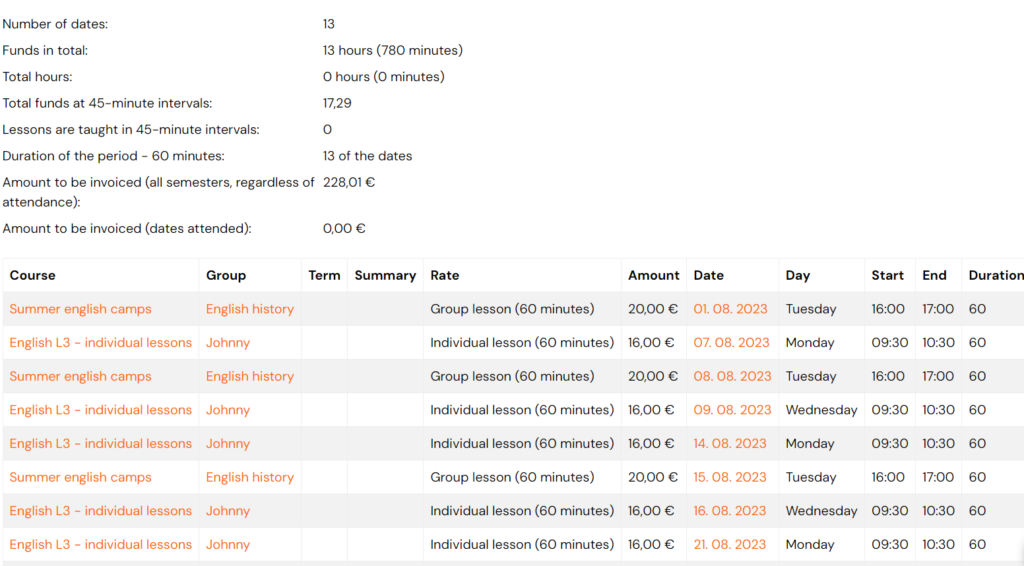The image size is (1024, 566).
Task: Open the 01. 08. 2023 date link
Action: (730, 309)
